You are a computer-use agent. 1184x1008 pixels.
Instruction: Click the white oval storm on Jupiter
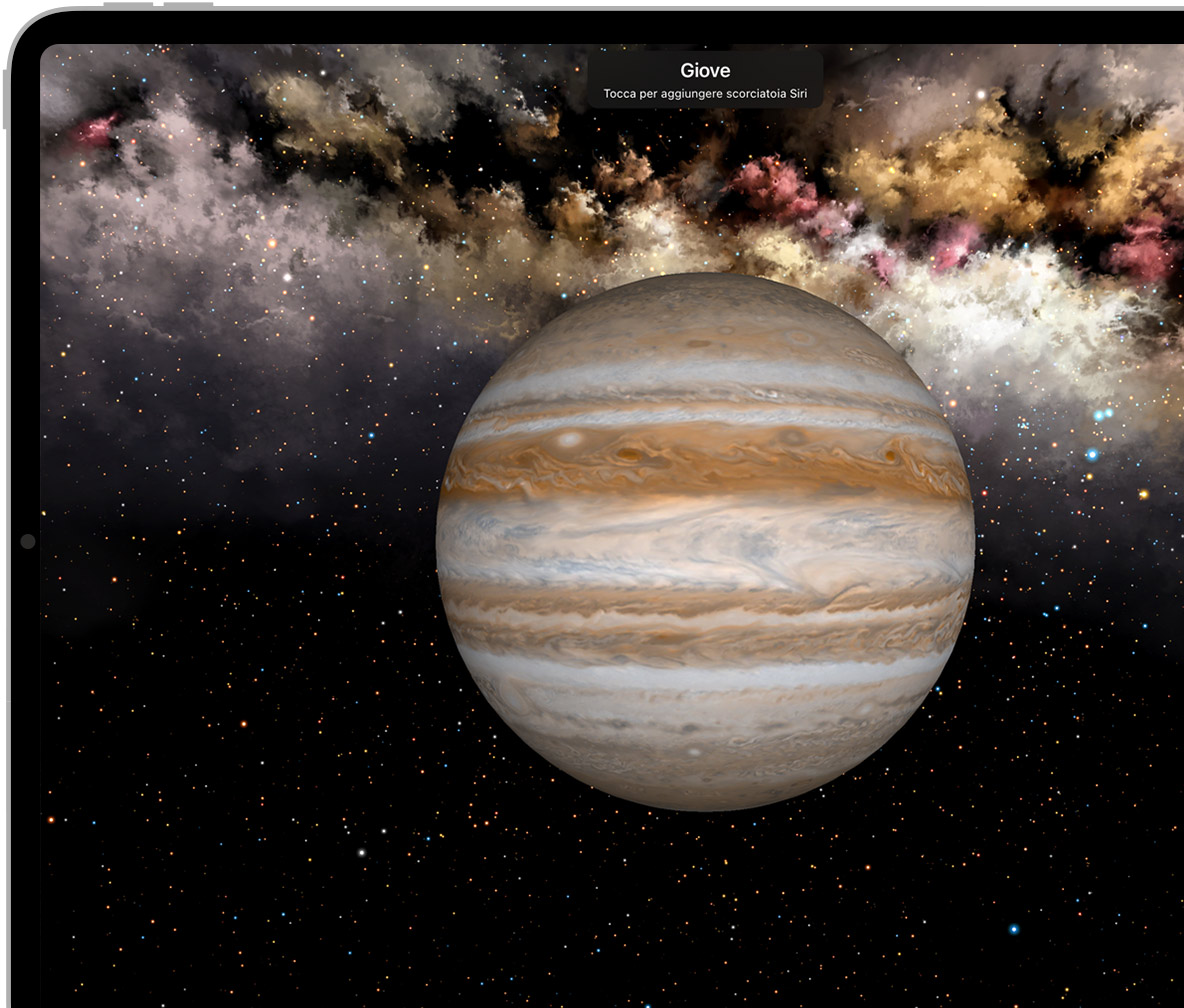[571, 439]
